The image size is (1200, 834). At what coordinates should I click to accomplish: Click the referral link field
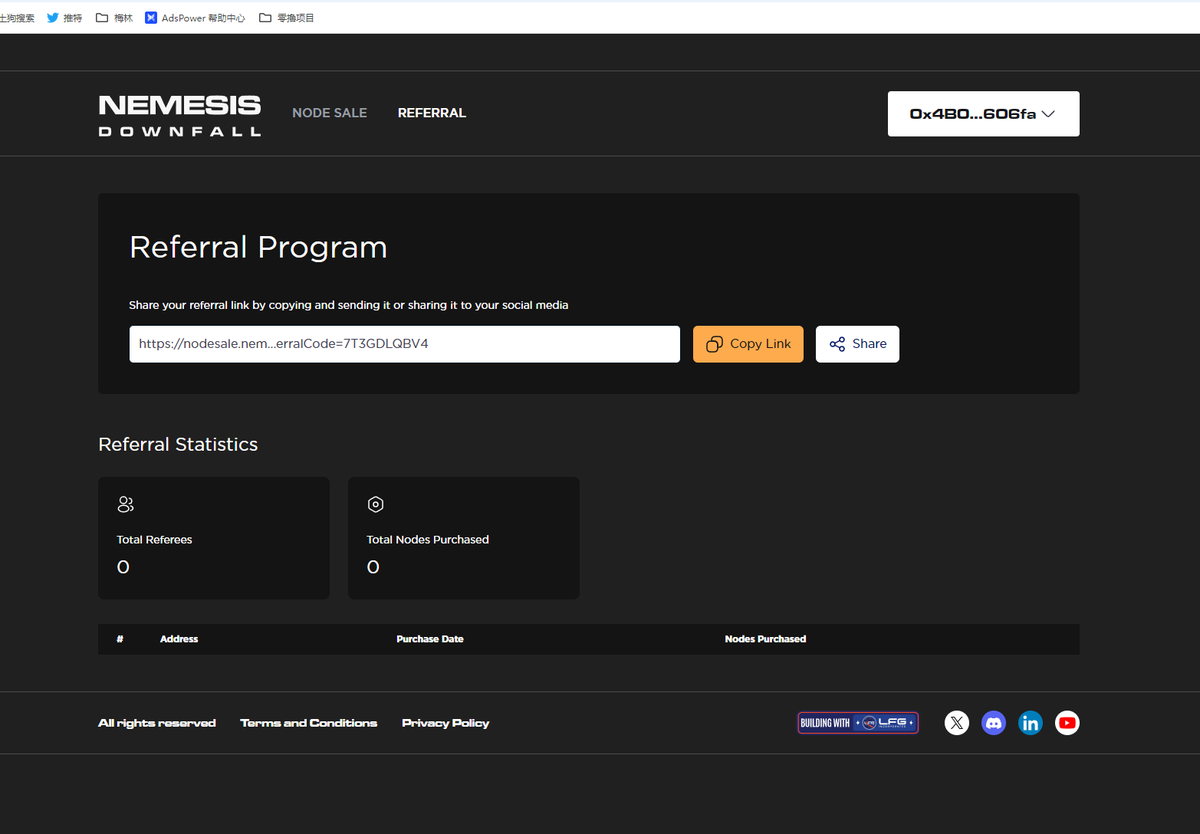404,344
